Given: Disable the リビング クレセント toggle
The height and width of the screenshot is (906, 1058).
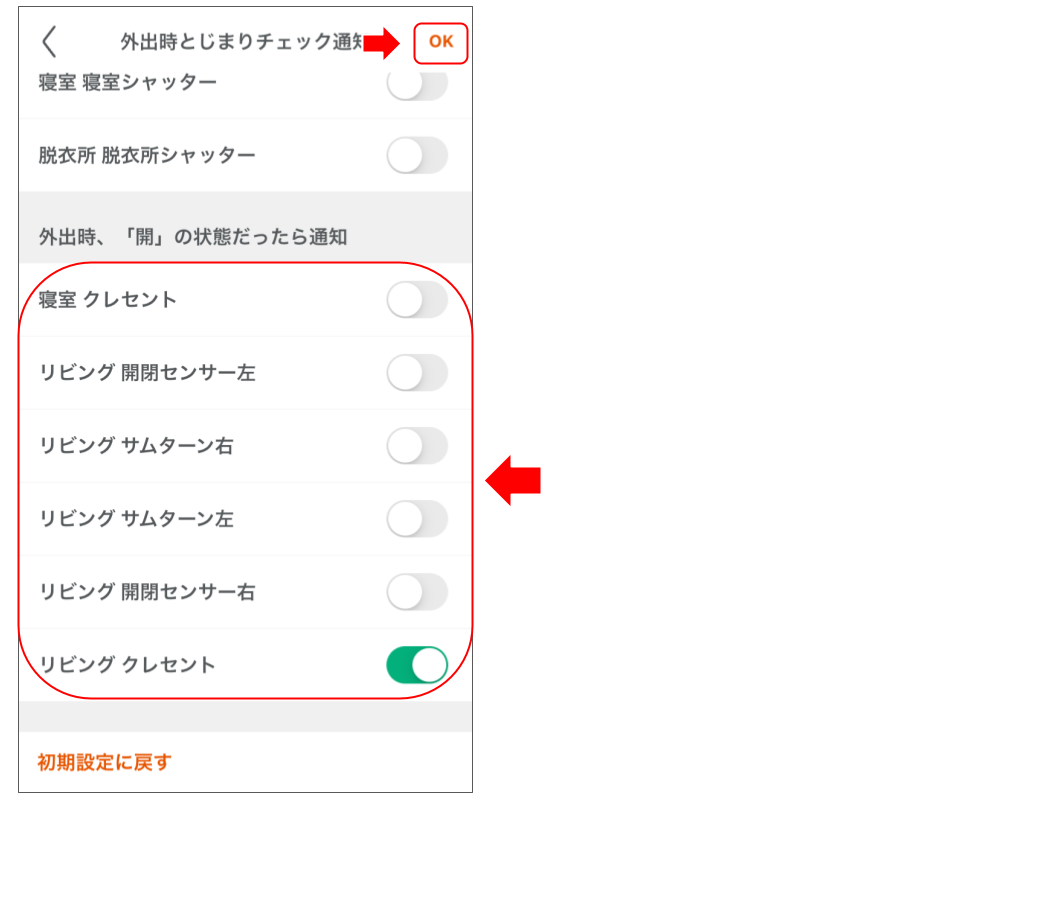Looking at the screenshot, I should click(x=417, y=665).
